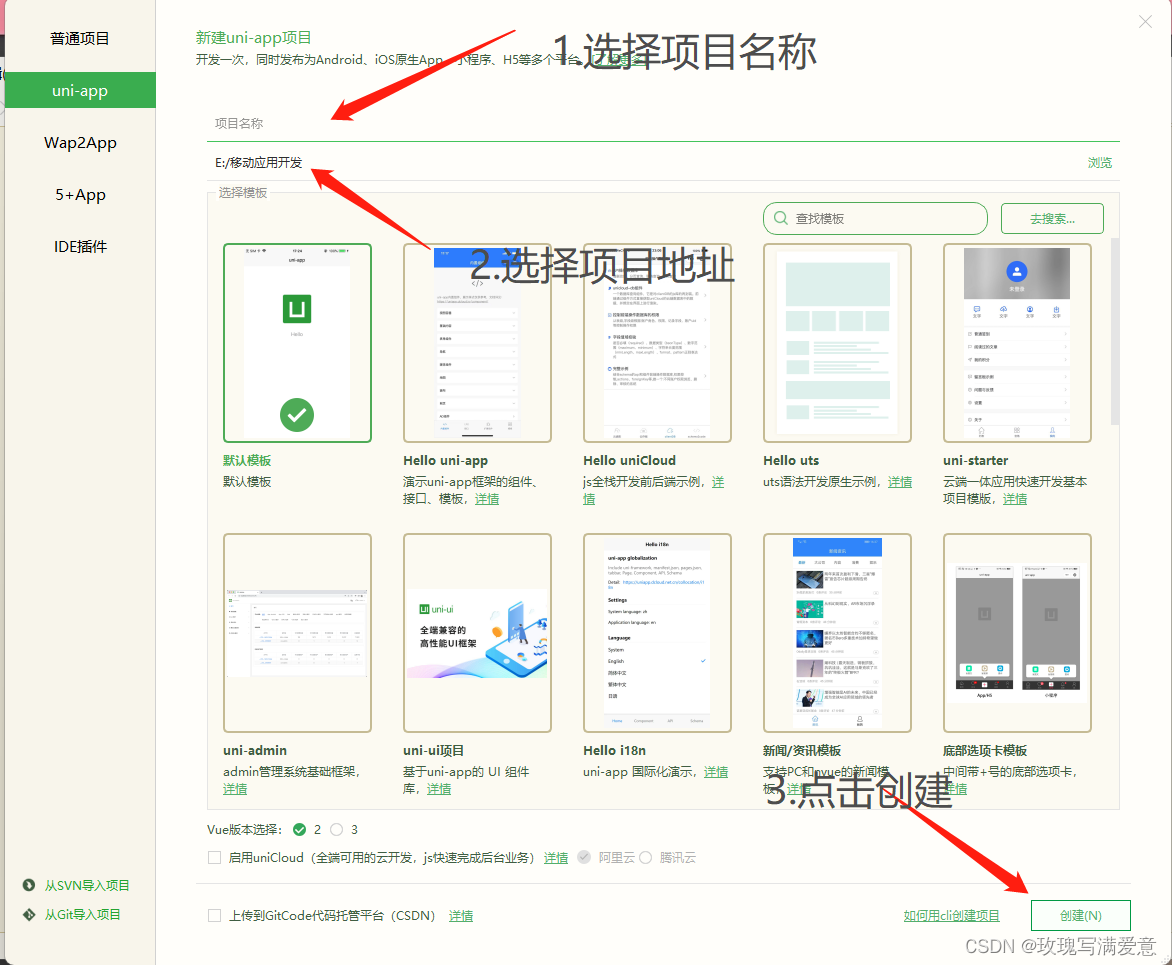Select the Hello uni-app template thumbnail
The image size is (1172, 965).
tap(477, 342)
